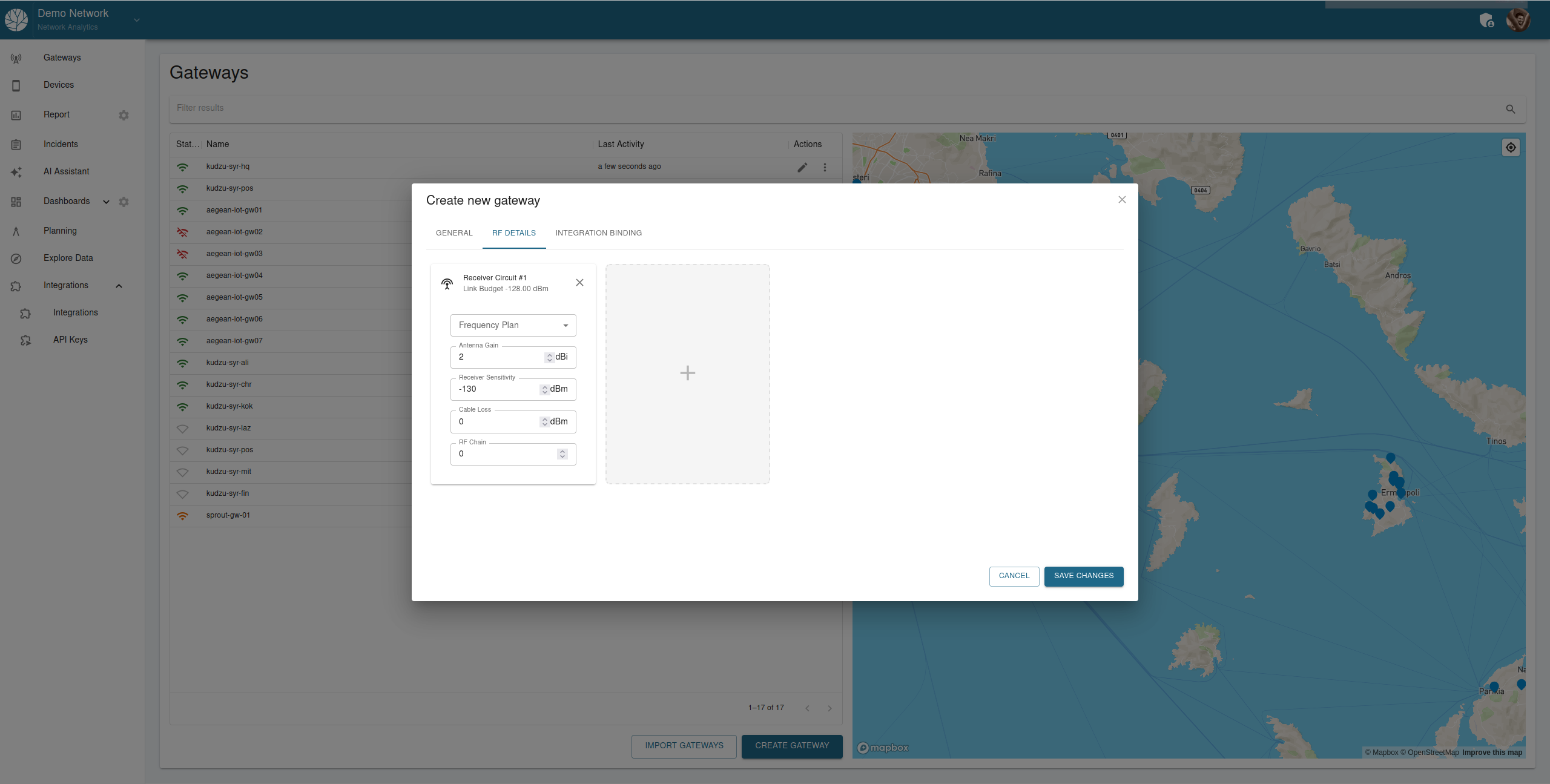Expand the Dashboards sidebar chevron
The width and height of the screenshot is (1550, 784).
tap(107, 202)
